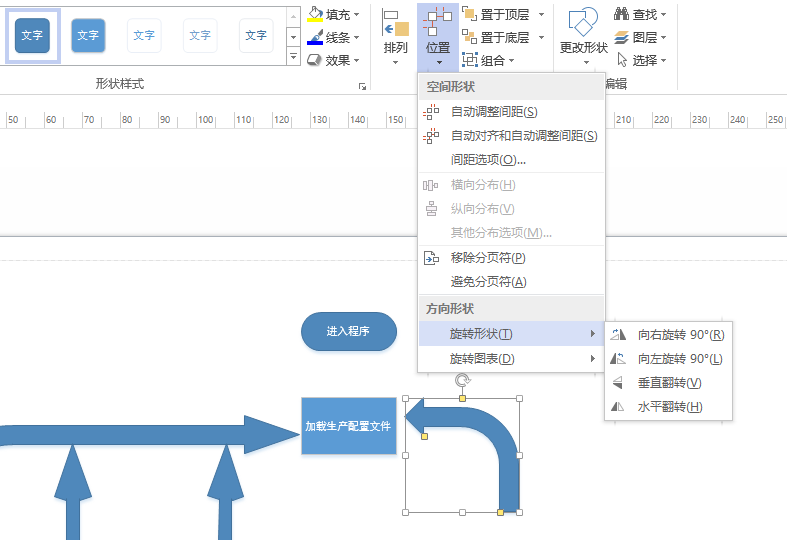Screen dimensions: 787x540
Task: Select the 进入程序 rounded shape
Action: point(349,331)
